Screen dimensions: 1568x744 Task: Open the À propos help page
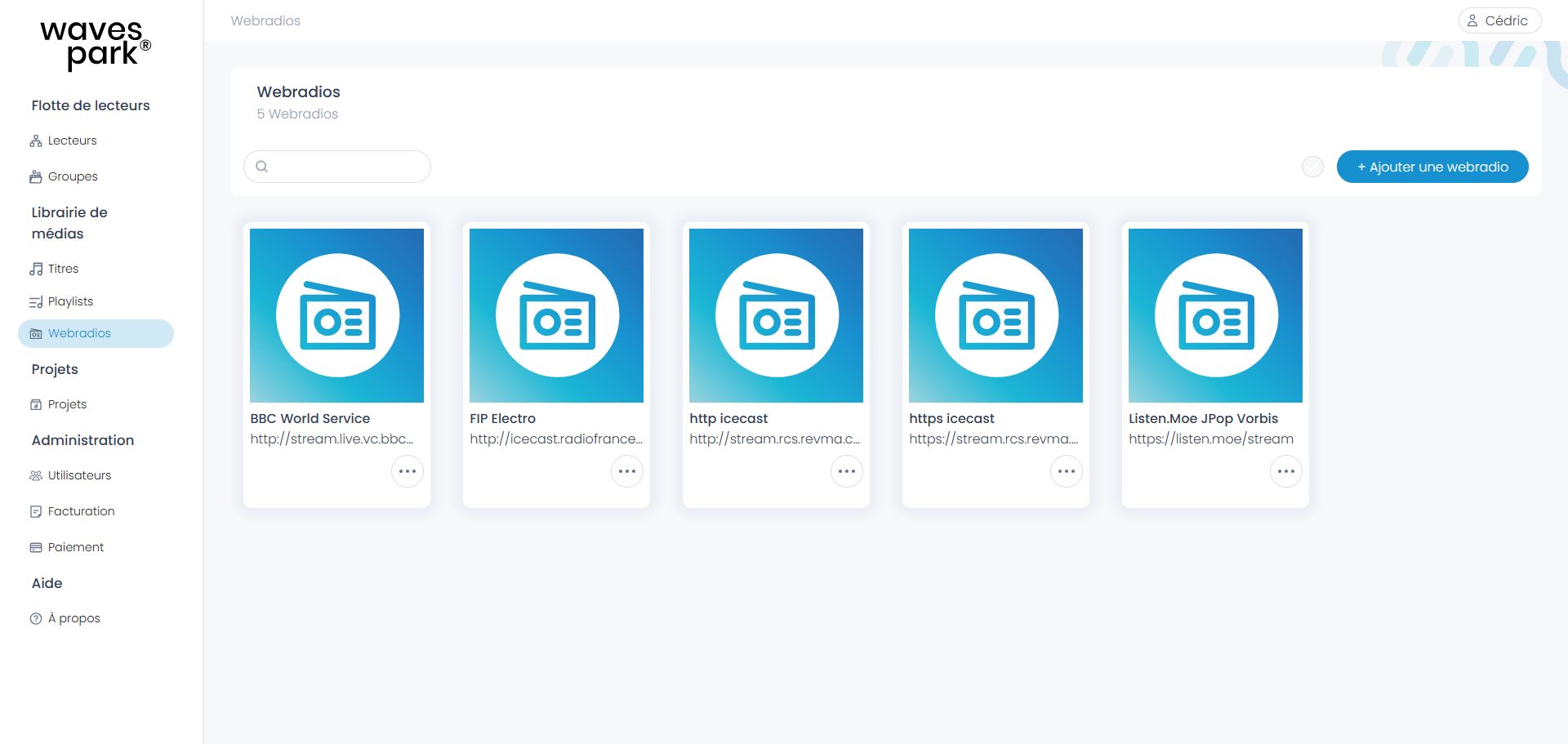tap(65, 618)
